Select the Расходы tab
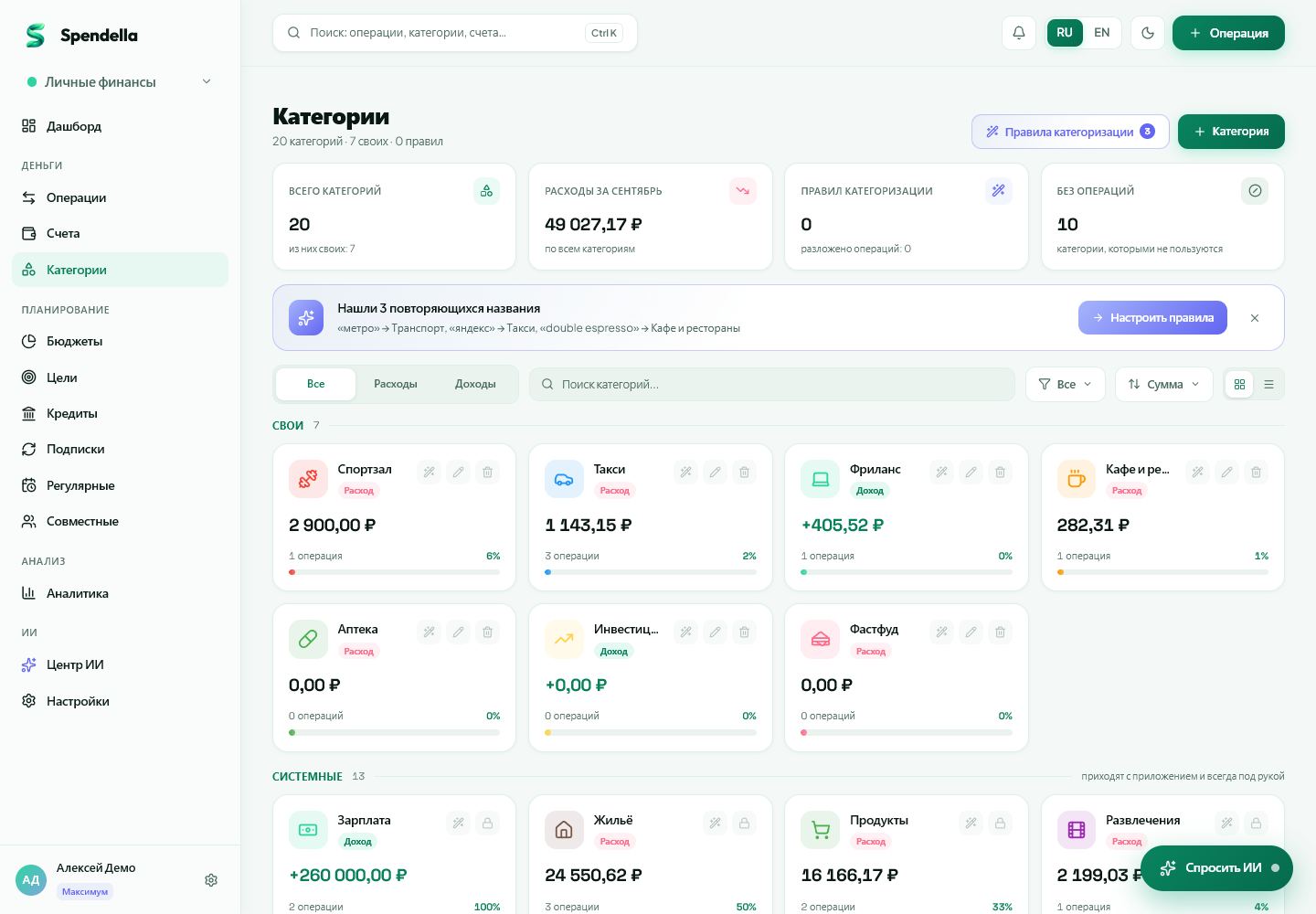 coord(396,385)
